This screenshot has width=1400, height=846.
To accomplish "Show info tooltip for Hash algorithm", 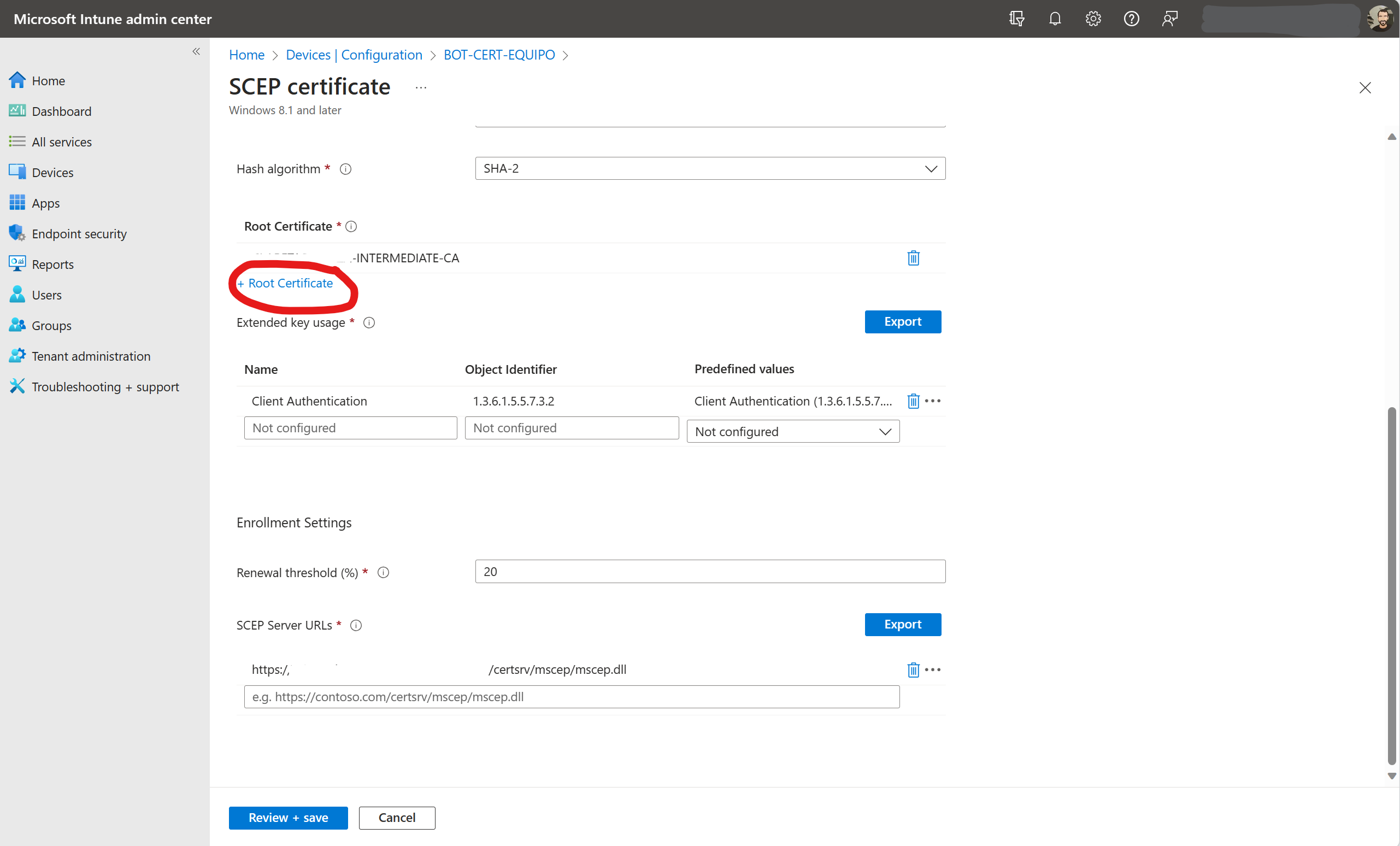I will (345, 169).
